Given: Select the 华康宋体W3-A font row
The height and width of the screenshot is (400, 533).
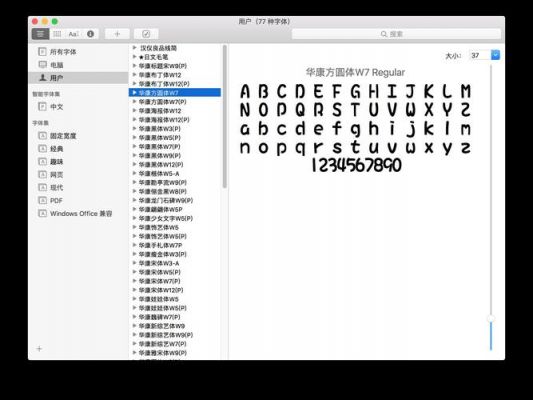Looking at the screenshot, I should 175,263.
